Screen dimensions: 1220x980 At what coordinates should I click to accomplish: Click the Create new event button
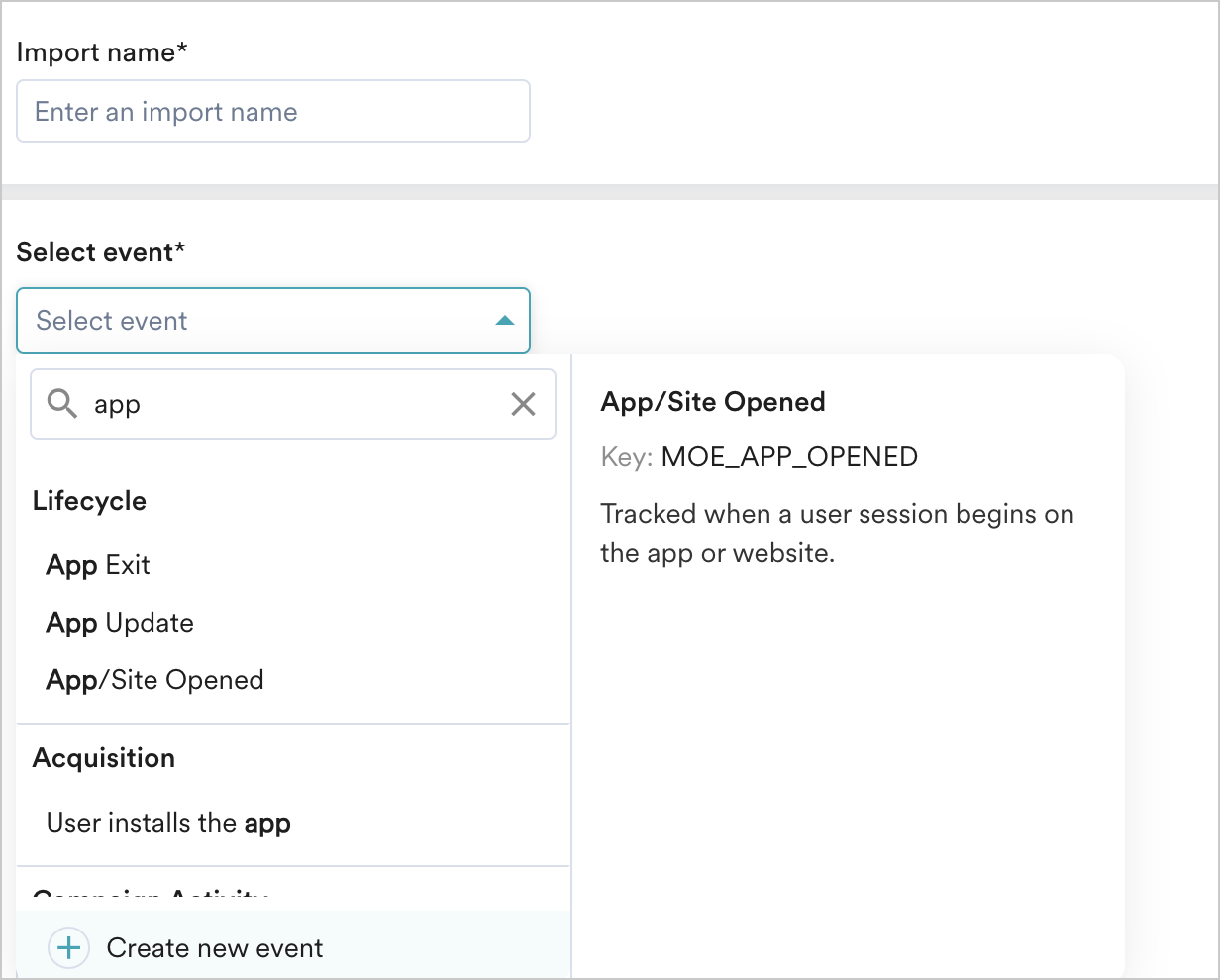coord(215,948)
